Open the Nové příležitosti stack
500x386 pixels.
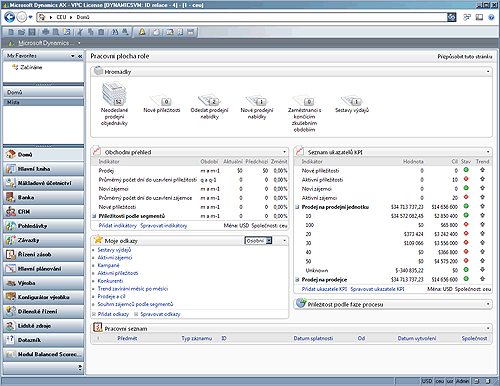[162, 105]
